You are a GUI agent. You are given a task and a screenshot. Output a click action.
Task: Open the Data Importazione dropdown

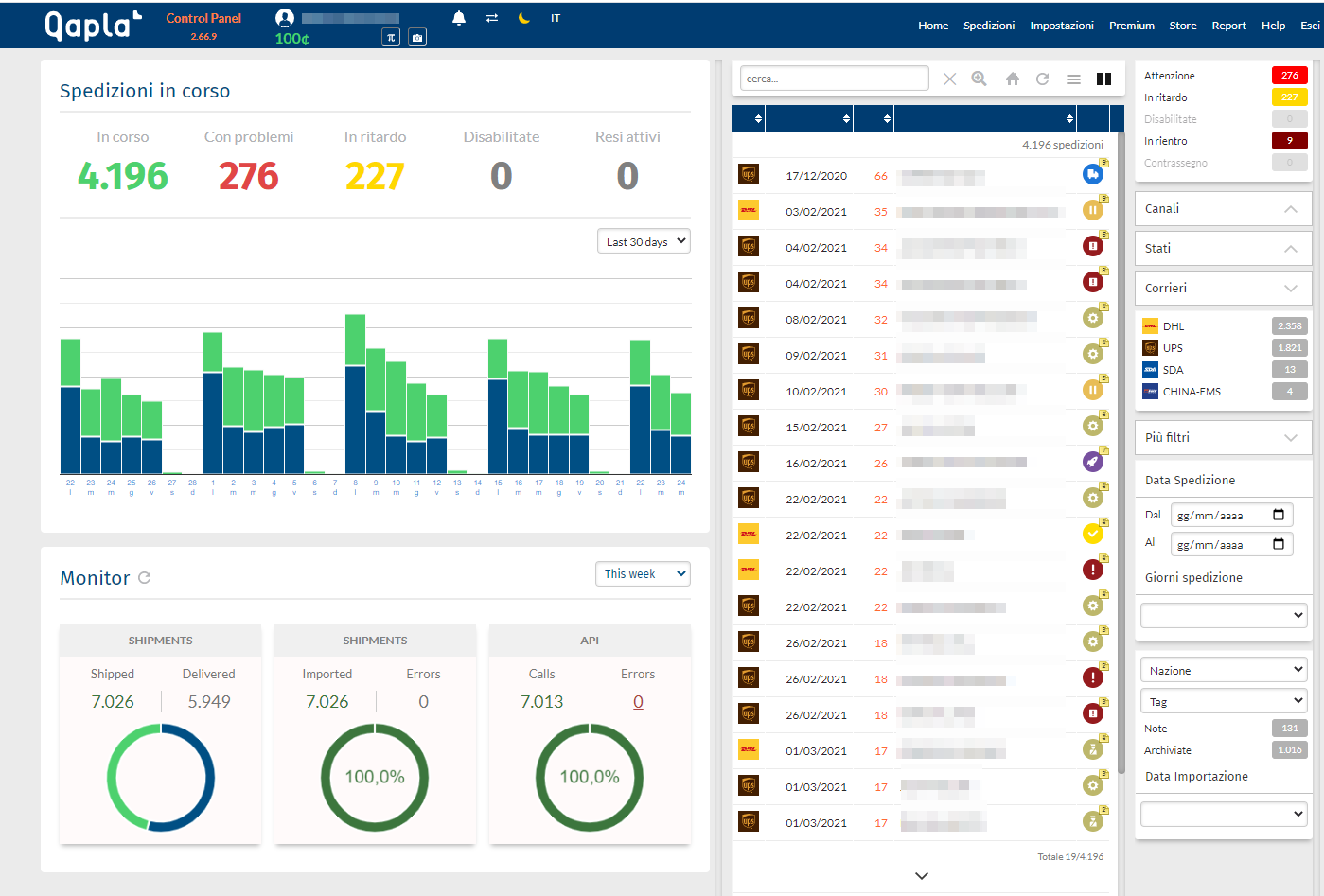point(1224,814)
